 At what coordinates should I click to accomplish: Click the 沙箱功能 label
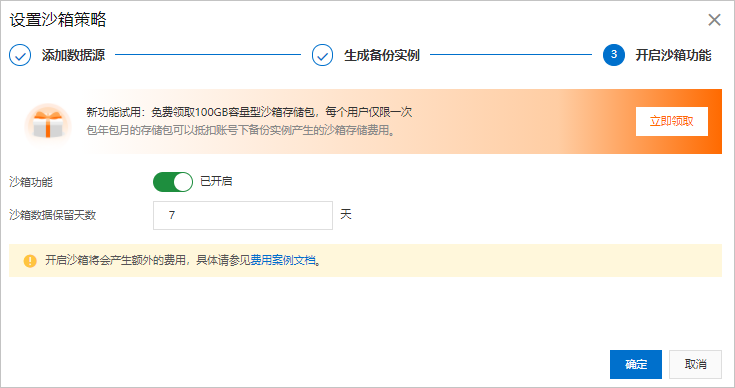tap(31, 182)
